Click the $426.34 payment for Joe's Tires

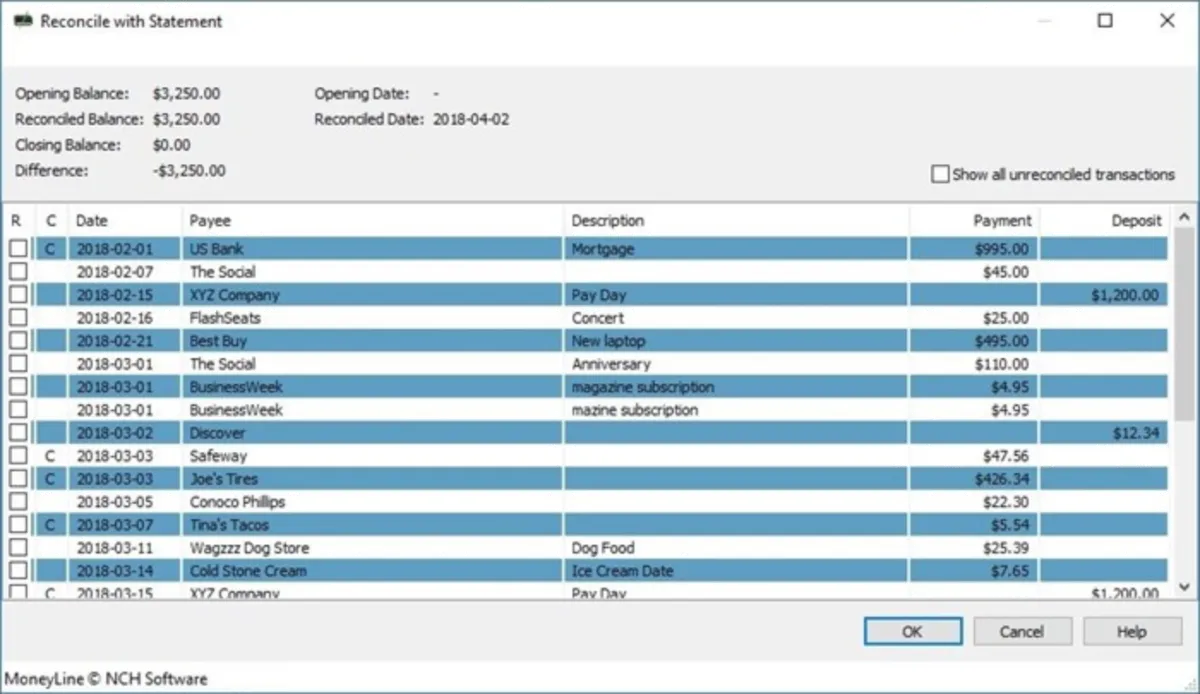[1000, 479]
